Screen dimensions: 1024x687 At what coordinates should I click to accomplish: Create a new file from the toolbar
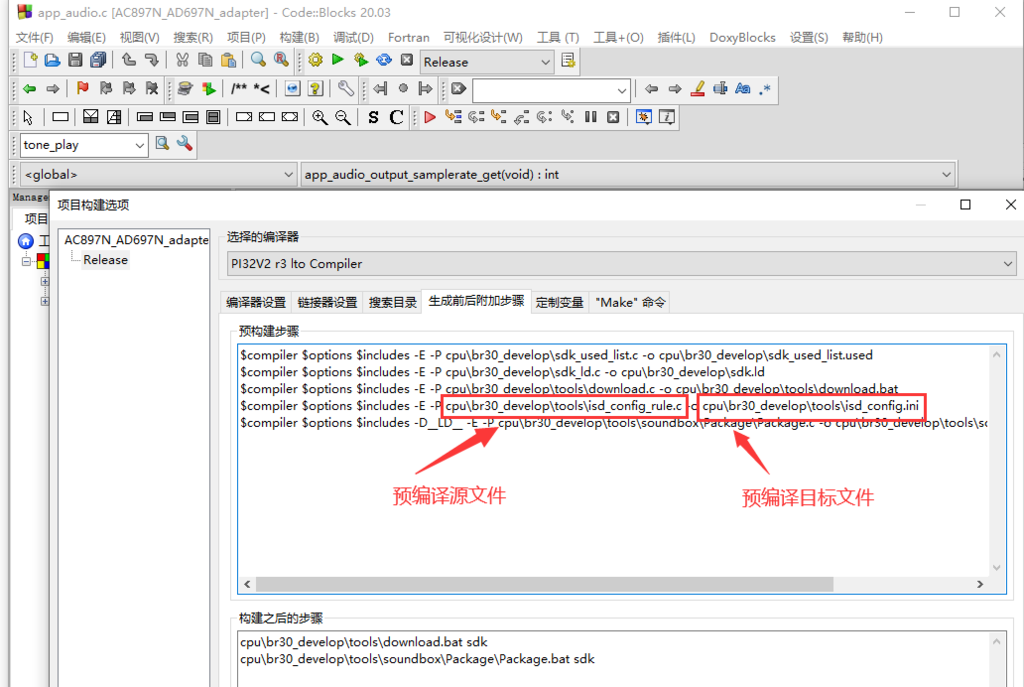pos(30,61)
